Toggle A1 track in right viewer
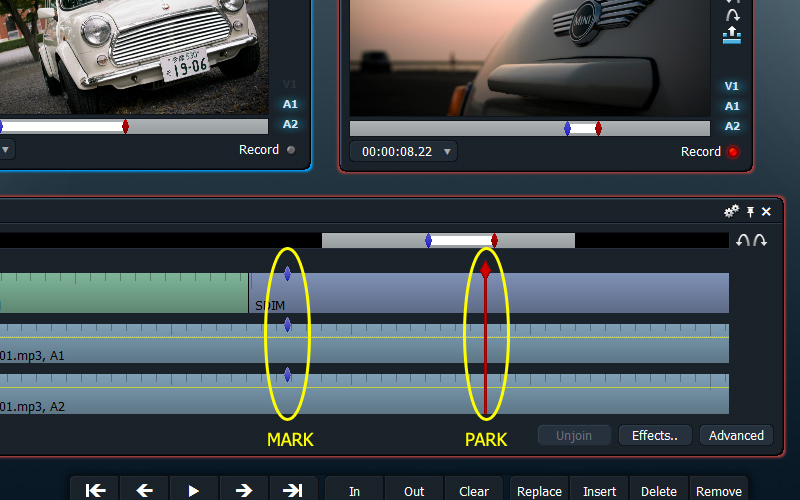This screenshot has width=800, height=500. point(732,106)
